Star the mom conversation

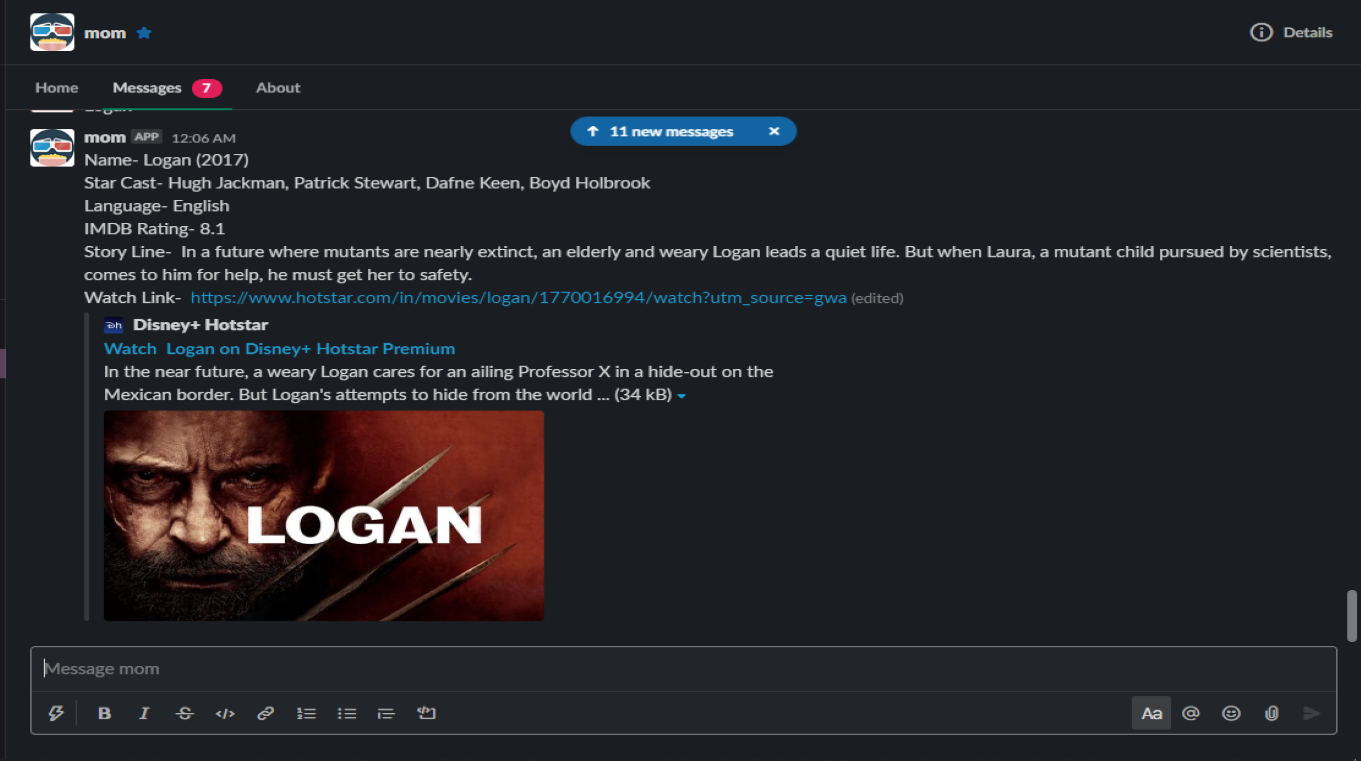(x=144, y=33)
